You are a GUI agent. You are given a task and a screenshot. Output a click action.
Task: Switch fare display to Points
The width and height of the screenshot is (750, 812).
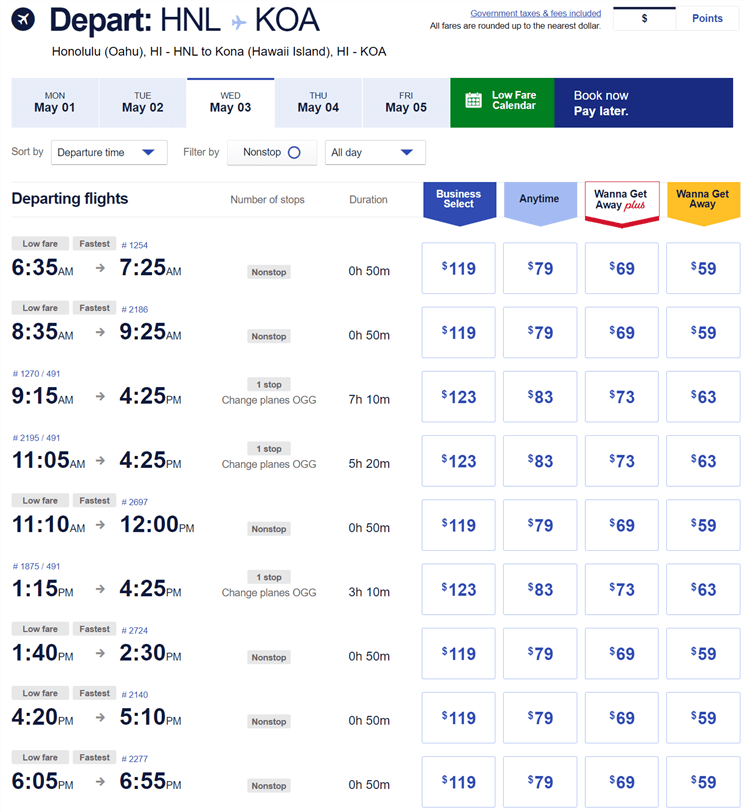pos(707,18)
